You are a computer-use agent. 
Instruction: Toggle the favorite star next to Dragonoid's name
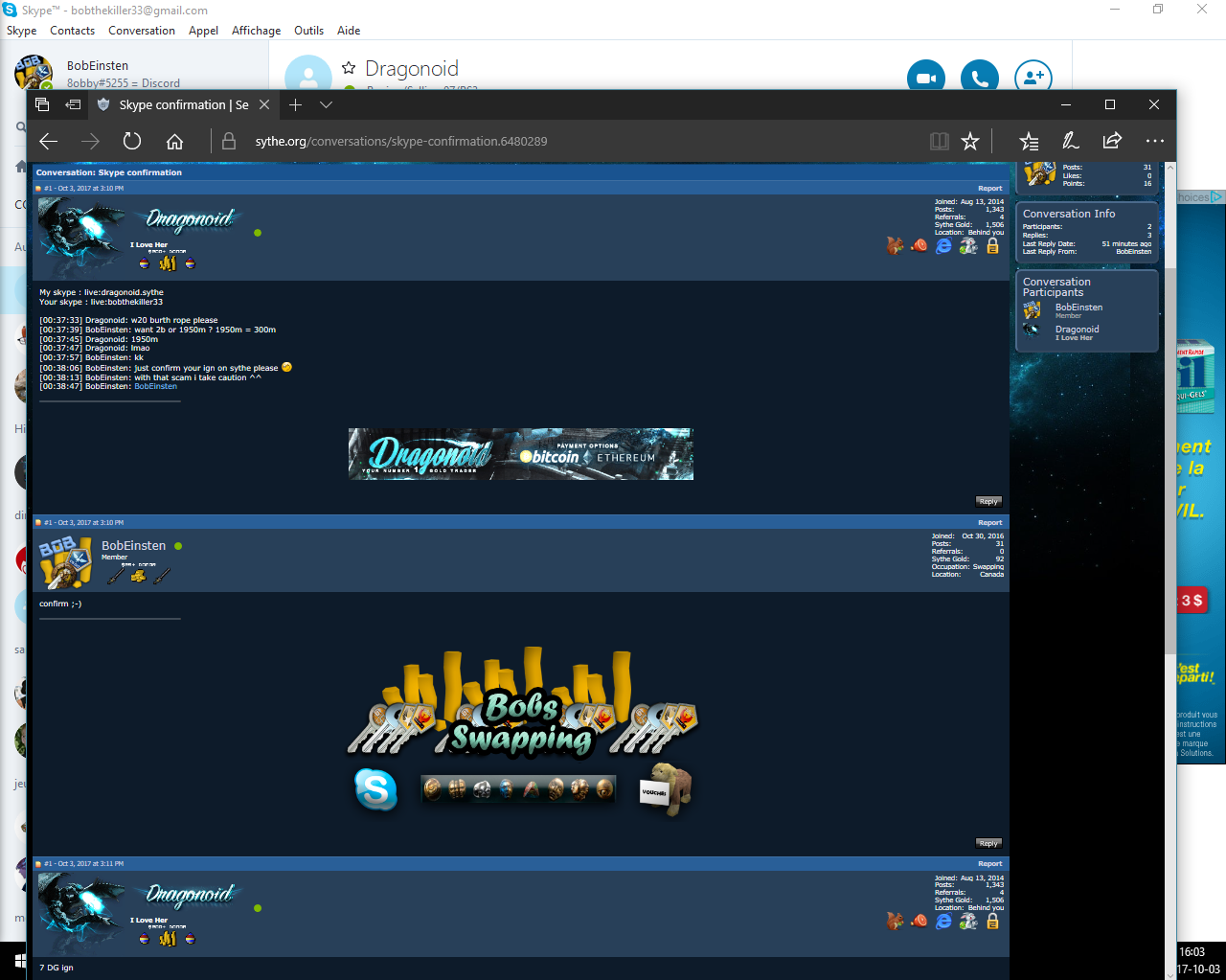point(349,68)
